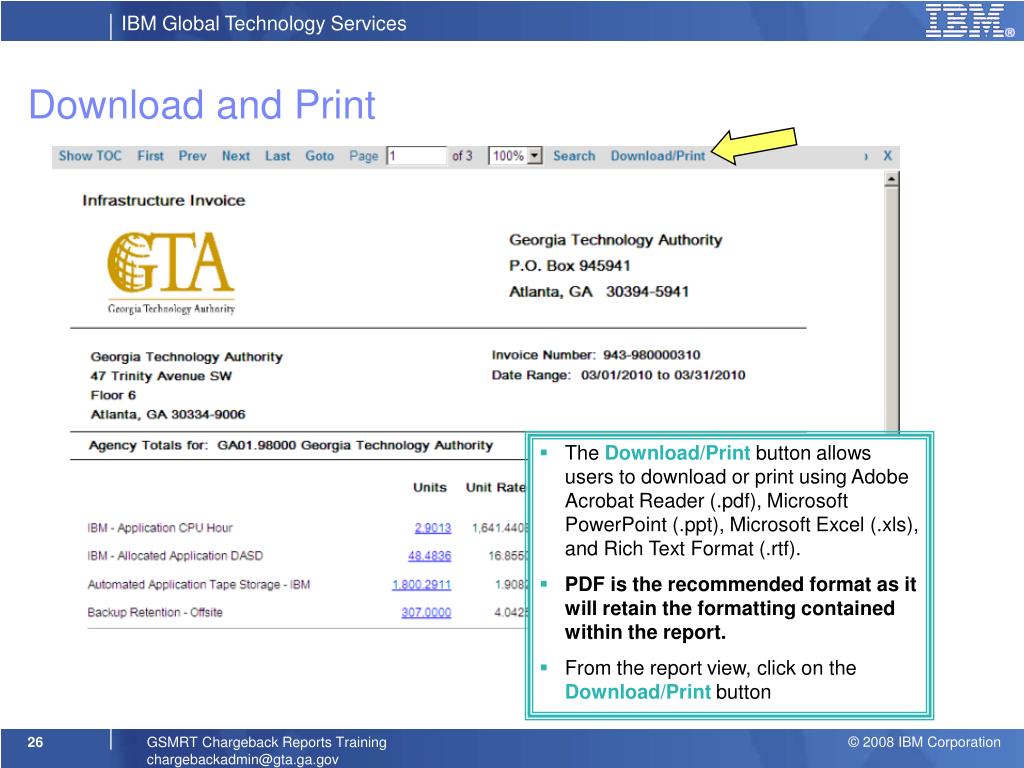
Task: Click the 47 Trinity Avenue SW line
Action: pos(161,376)
